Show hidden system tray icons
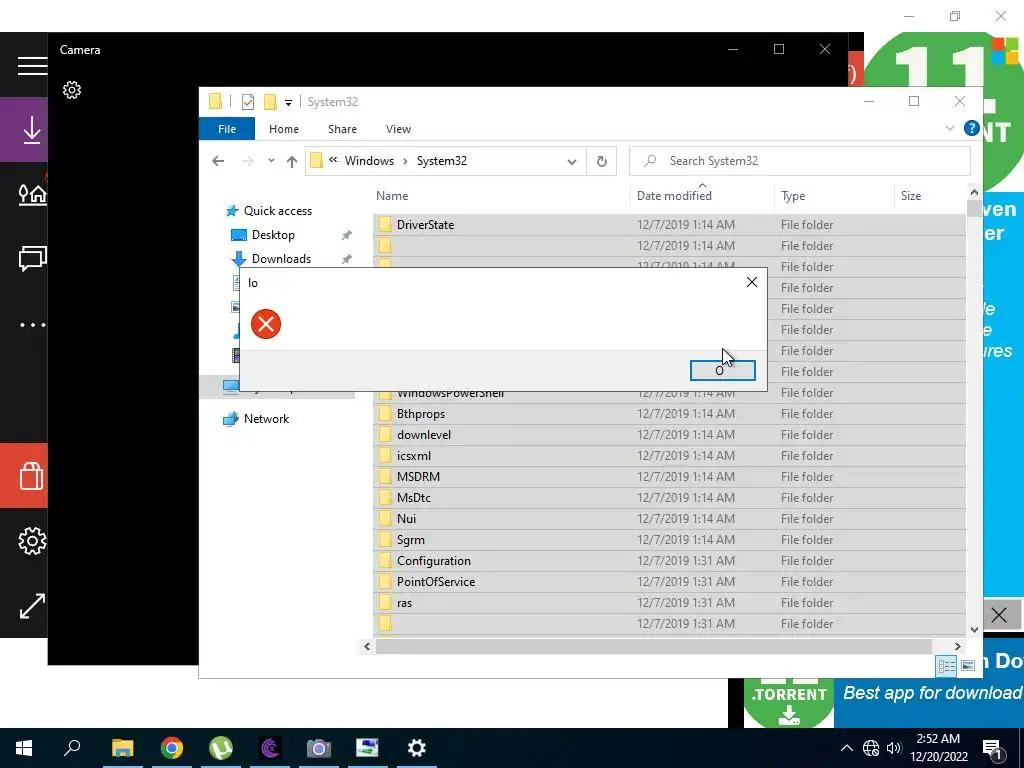The image size is (1024, 768). [846, 748]
